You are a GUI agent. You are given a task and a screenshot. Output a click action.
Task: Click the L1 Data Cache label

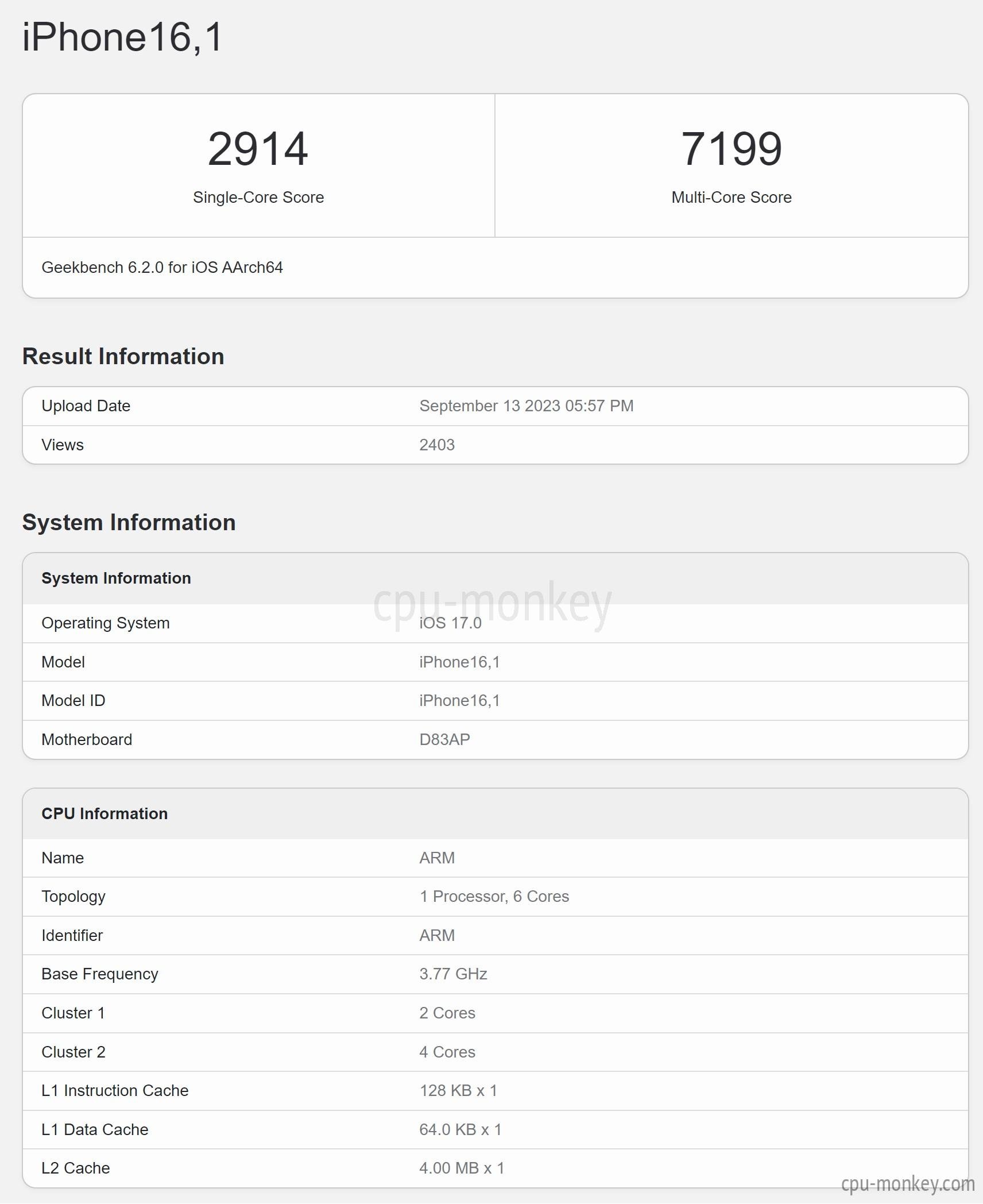95,1129
